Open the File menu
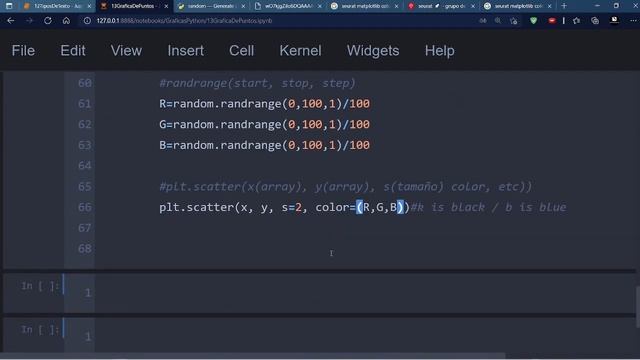This screenshot has width=640, height=360. (x=23, y=51)
